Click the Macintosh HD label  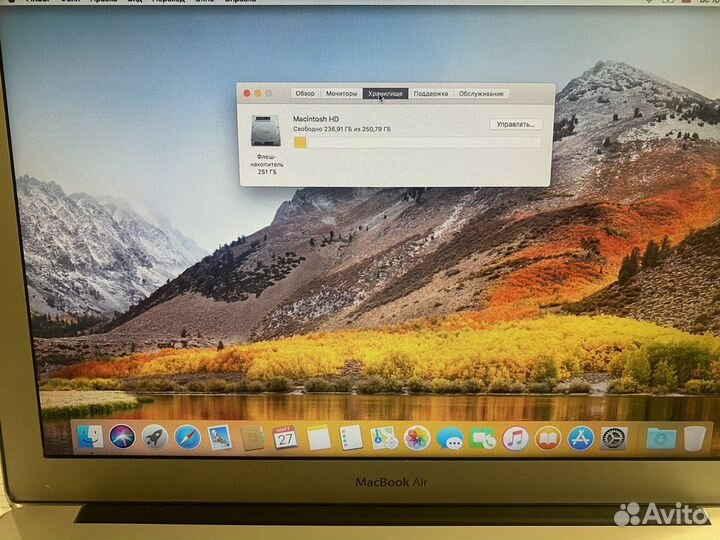coord(316,118)
